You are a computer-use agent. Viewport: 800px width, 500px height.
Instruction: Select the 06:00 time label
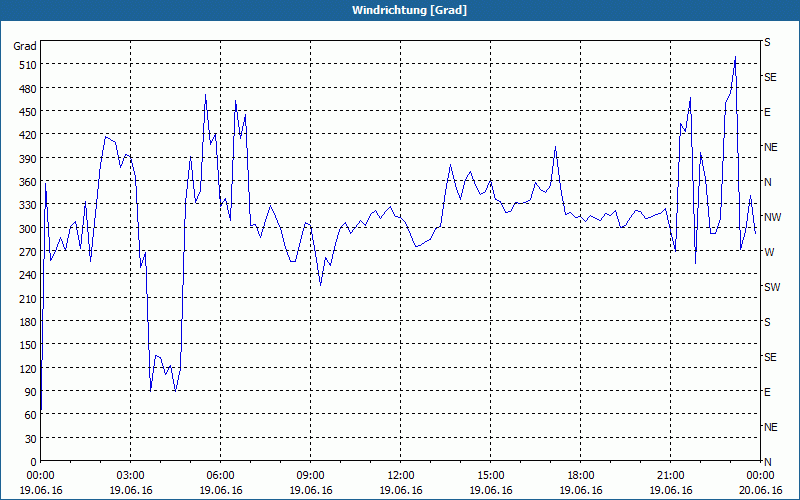tap(220, 476)
